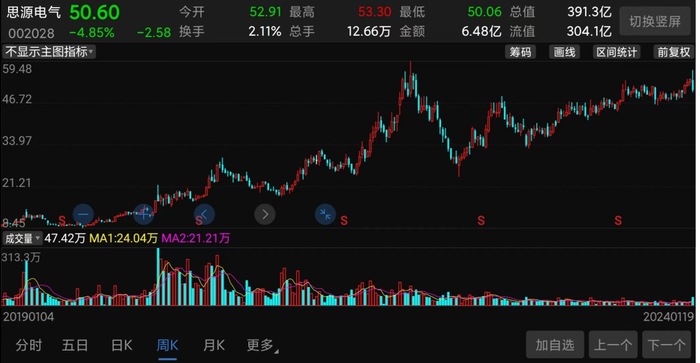Click price axis label 33.97
The height and width of the screenshot is (363, 700).
coord(17,141)
